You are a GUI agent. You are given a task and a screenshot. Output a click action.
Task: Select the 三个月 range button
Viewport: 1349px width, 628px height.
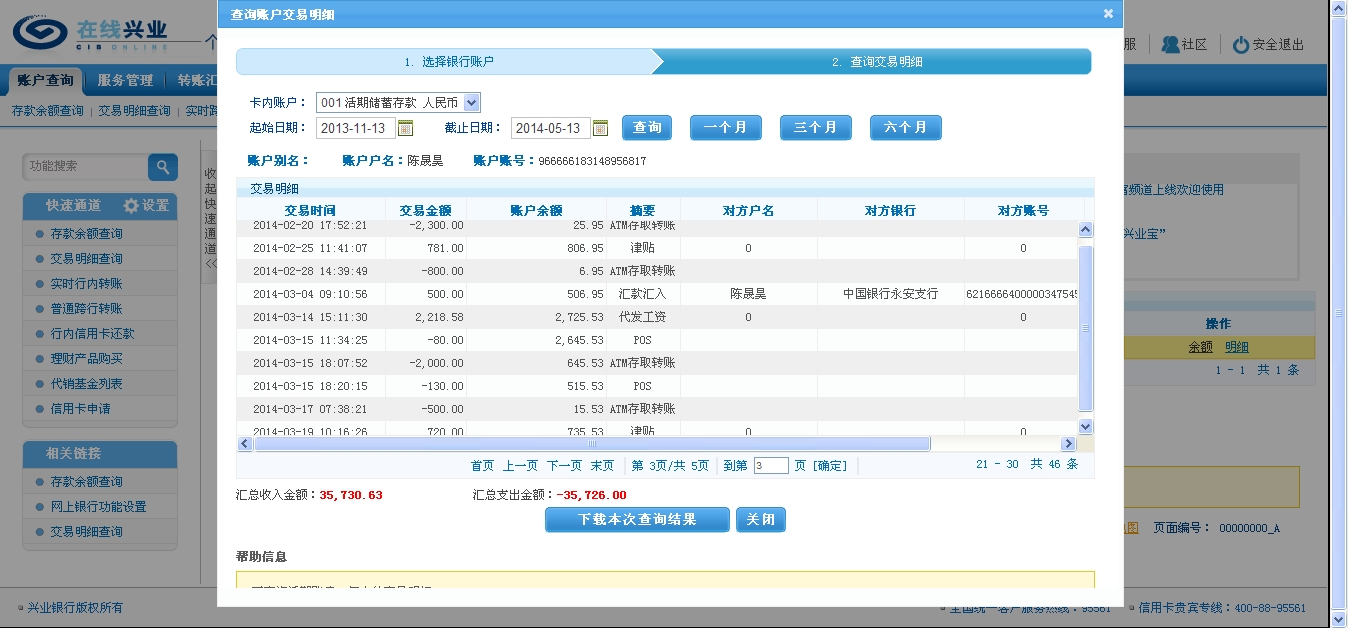(815, 128)
